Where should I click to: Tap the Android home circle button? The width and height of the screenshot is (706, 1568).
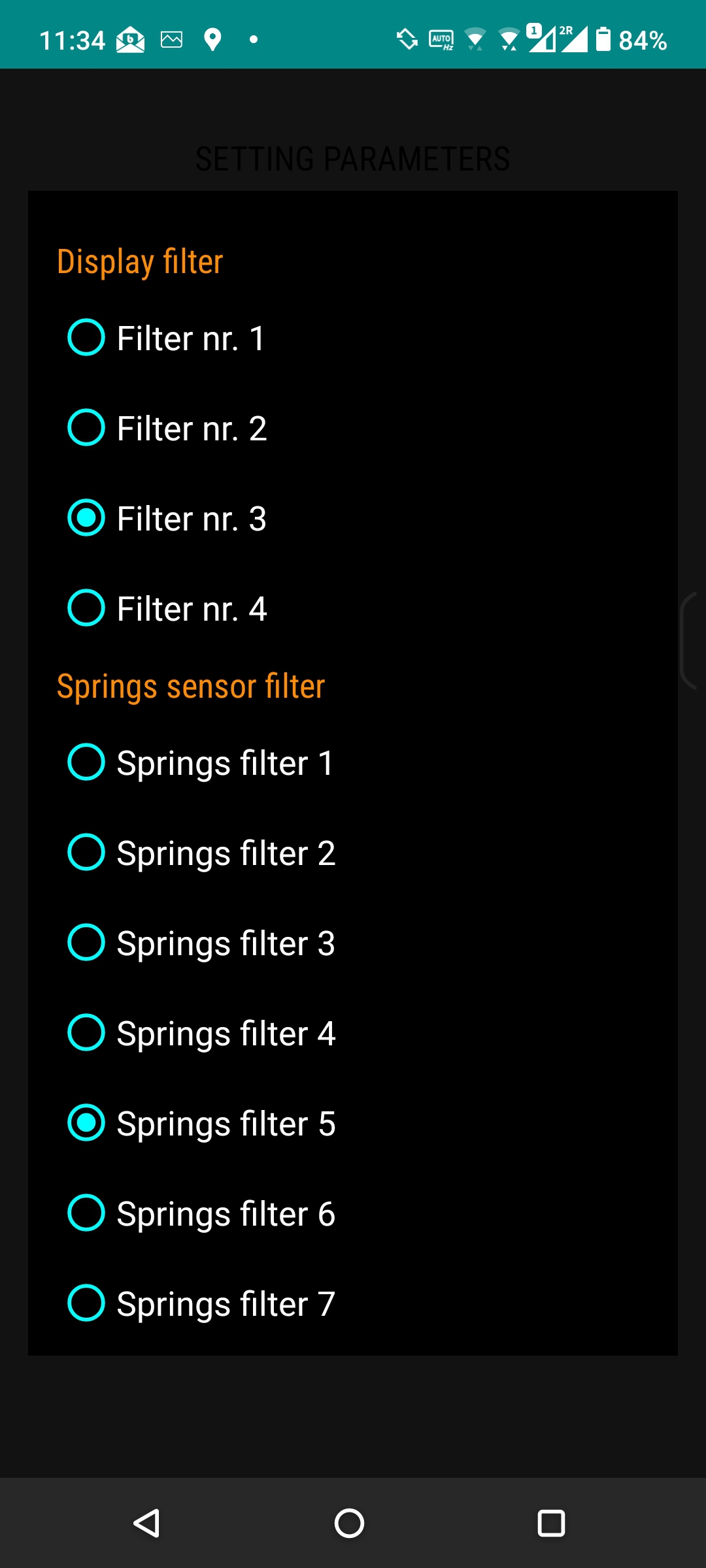click(x=349, y=1524)
